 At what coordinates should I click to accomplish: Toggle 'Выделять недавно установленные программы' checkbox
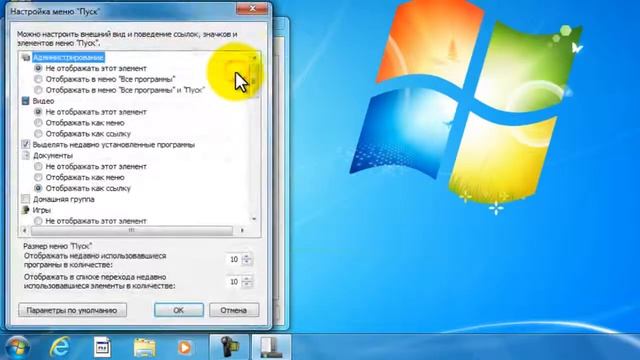click(26, 144)
